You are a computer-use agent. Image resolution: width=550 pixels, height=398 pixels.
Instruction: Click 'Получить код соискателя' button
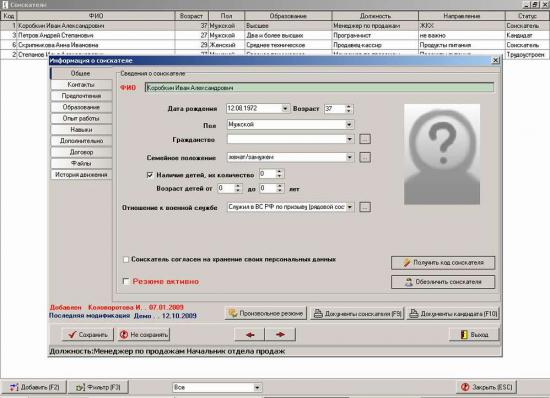point(443,263)
